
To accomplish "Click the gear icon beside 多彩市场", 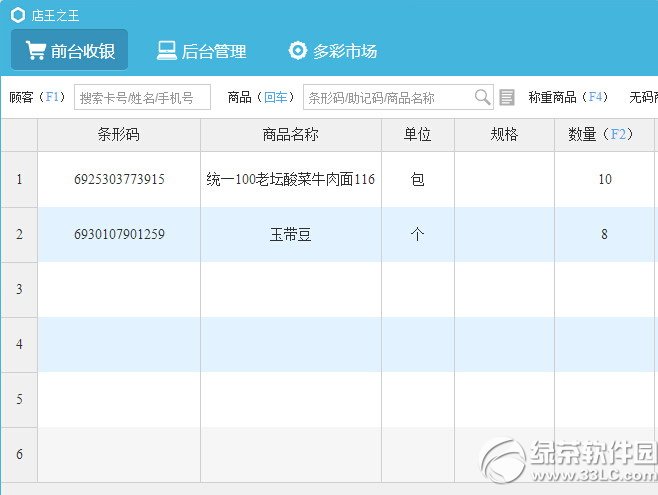I will tap(298, 51).
